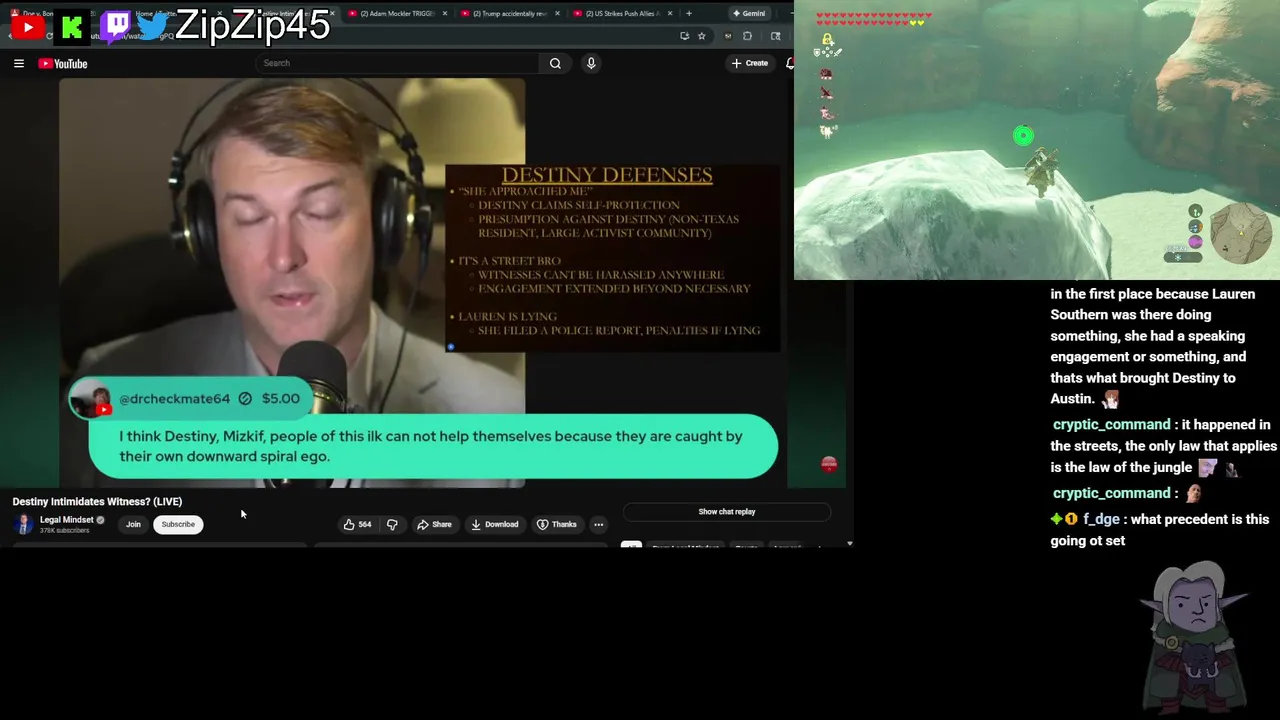Screen dimensions: 1280x720
Task: Close the US Strikes Push Allies tab
Action: point(669,14)
